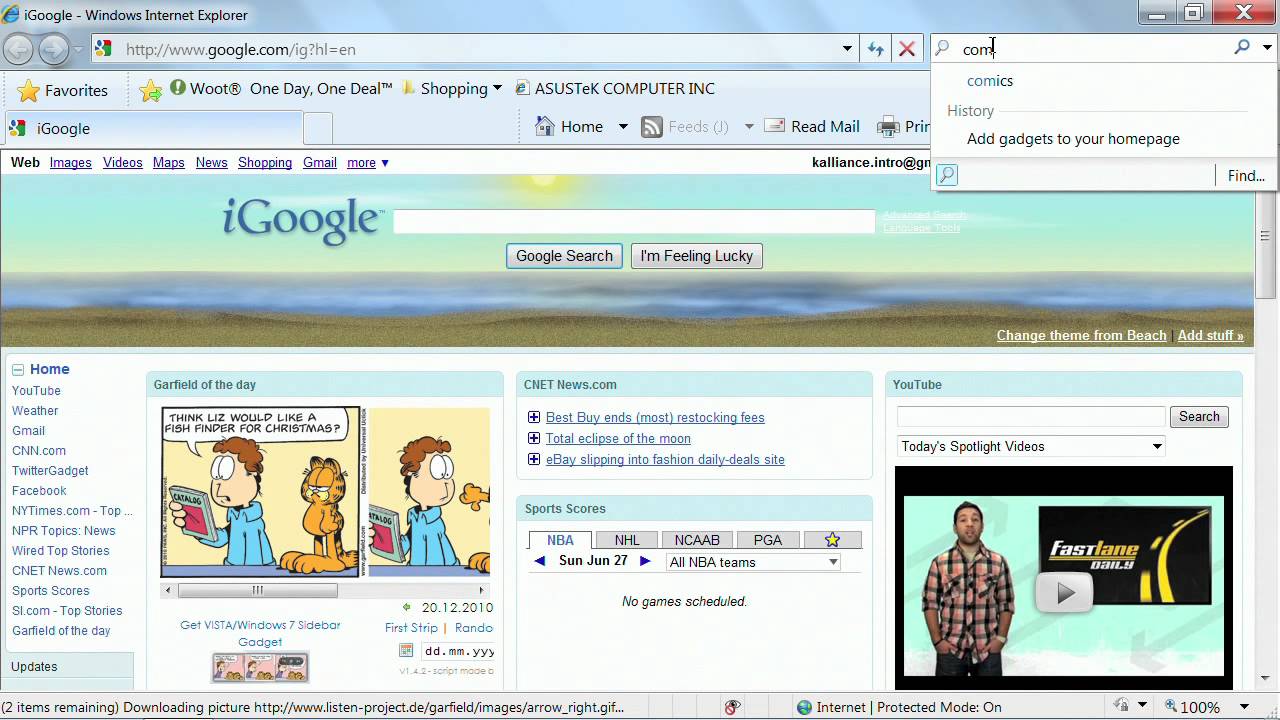This screenshot has height=720, width=1280.
Task: Click Add to Favorites Bar star icon
Action: click(151, 90)
